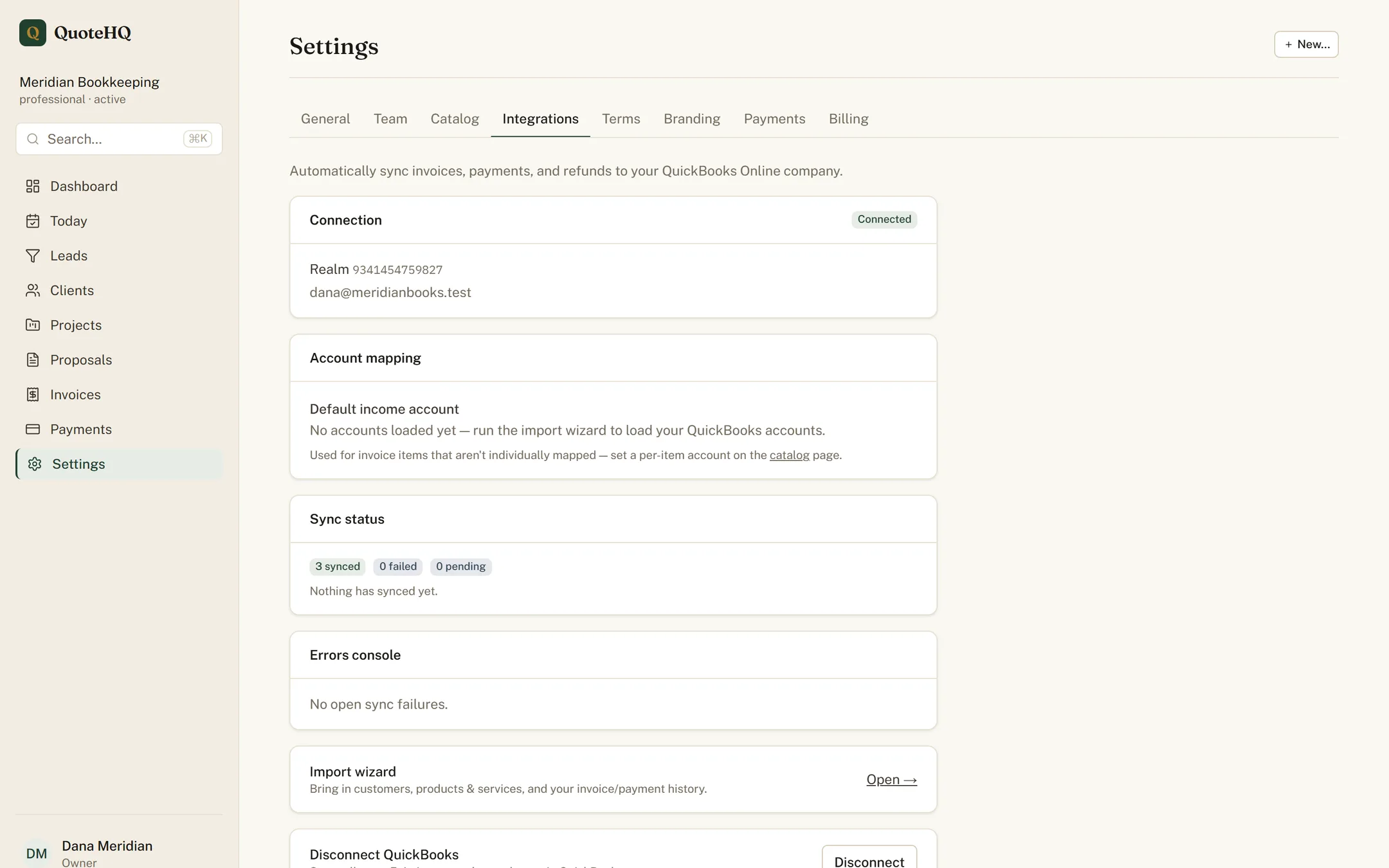Image resolution: width=1389 pixels, height=868 pixels.
Task: Click the Import wizard title
Action: coord(353,772)
